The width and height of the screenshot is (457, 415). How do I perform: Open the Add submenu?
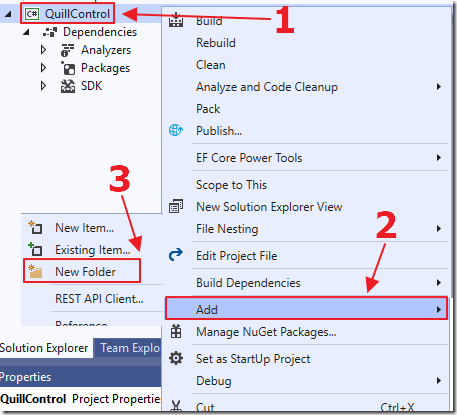306,309
